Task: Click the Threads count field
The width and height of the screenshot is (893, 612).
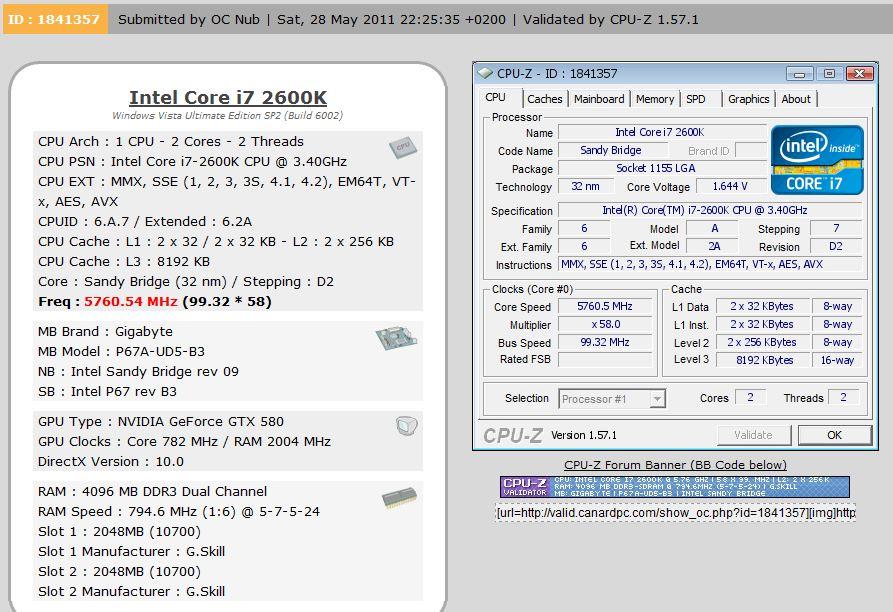Action: pyautogui.click(x=843, y=397)
